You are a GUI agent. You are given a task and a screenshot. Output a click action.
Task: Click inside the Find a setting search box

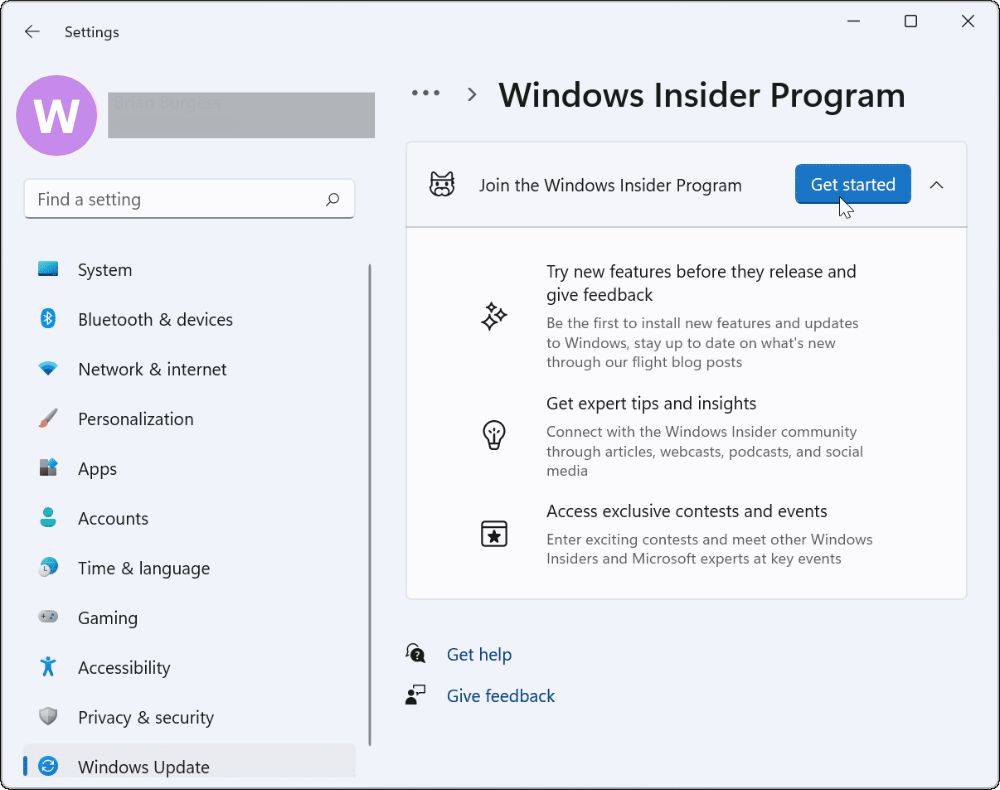[x=170, y=199]
